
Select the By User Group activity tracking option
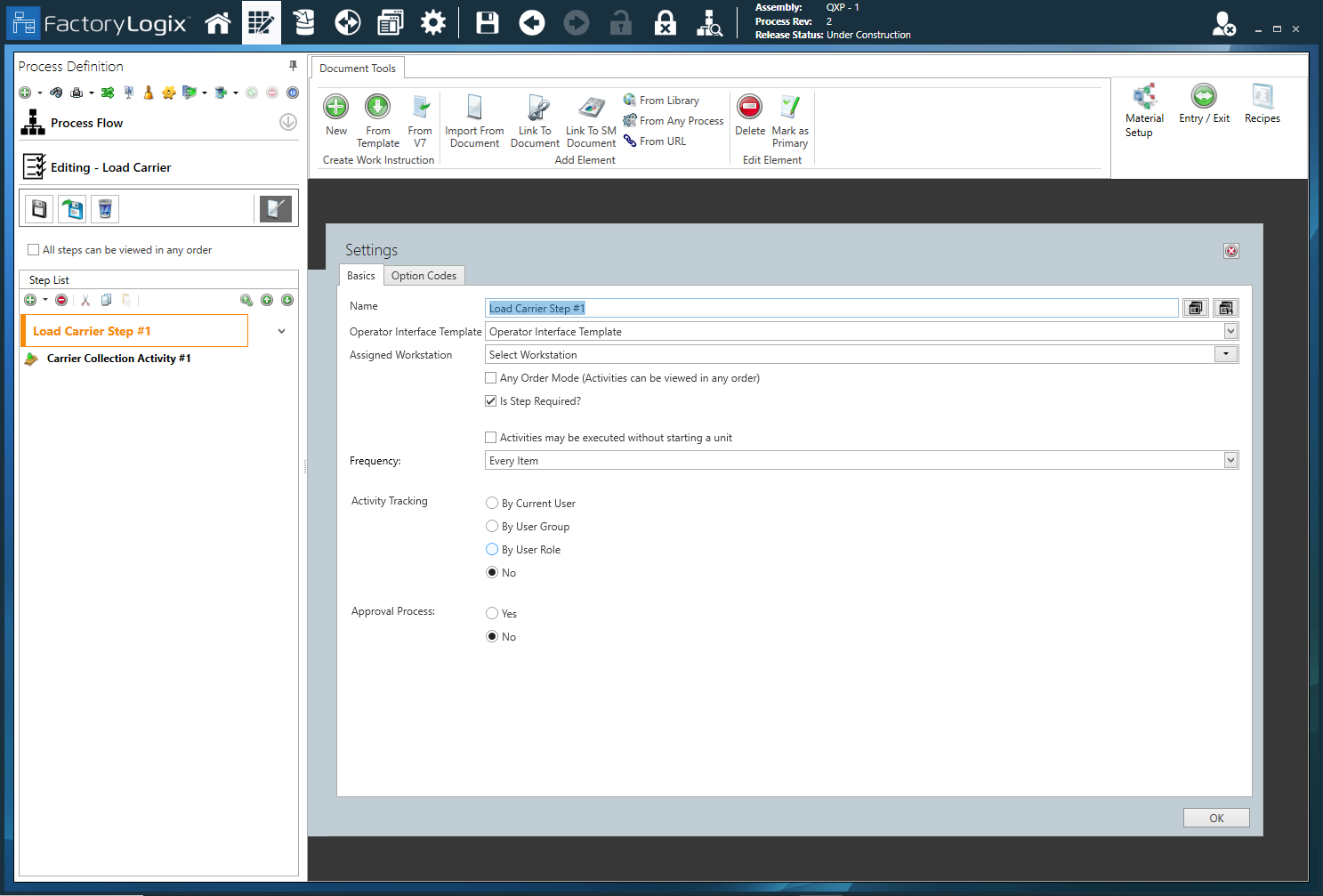[492, 526]
